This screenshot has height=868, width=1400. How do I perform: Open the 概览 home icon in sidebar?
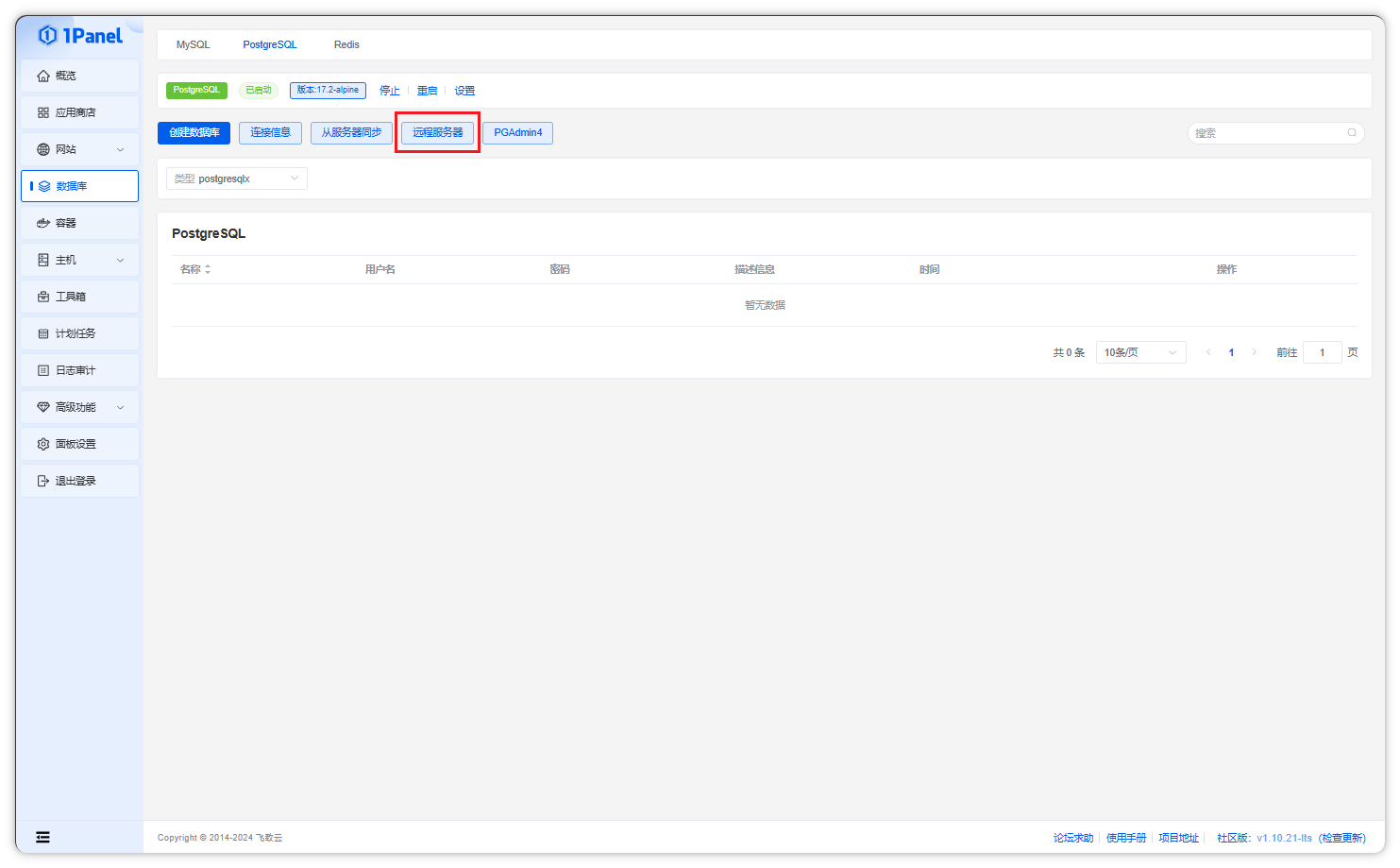(x=43, y=76)
